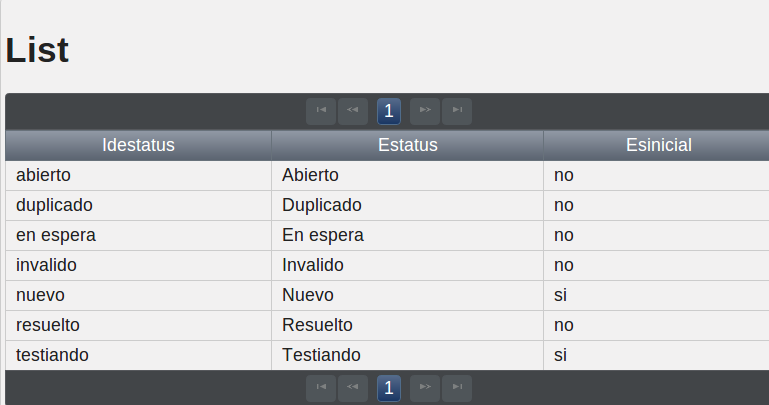Screen dimensions: 769x405
Task: Sort by the Estatus column header
Action: (x=408, y=145)
